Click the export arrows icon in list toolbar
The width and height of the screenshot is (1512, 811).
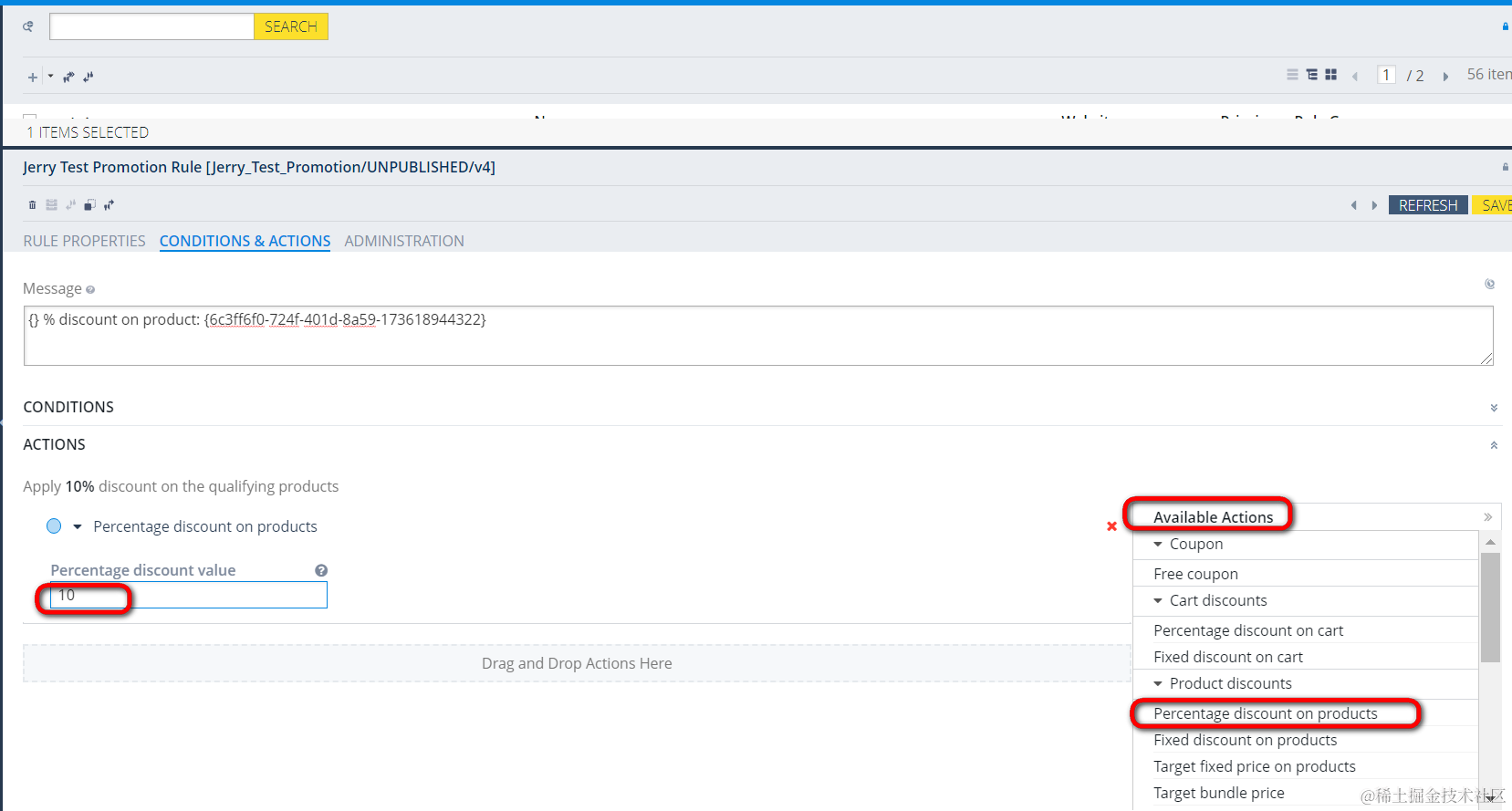(x=68, y=78)
